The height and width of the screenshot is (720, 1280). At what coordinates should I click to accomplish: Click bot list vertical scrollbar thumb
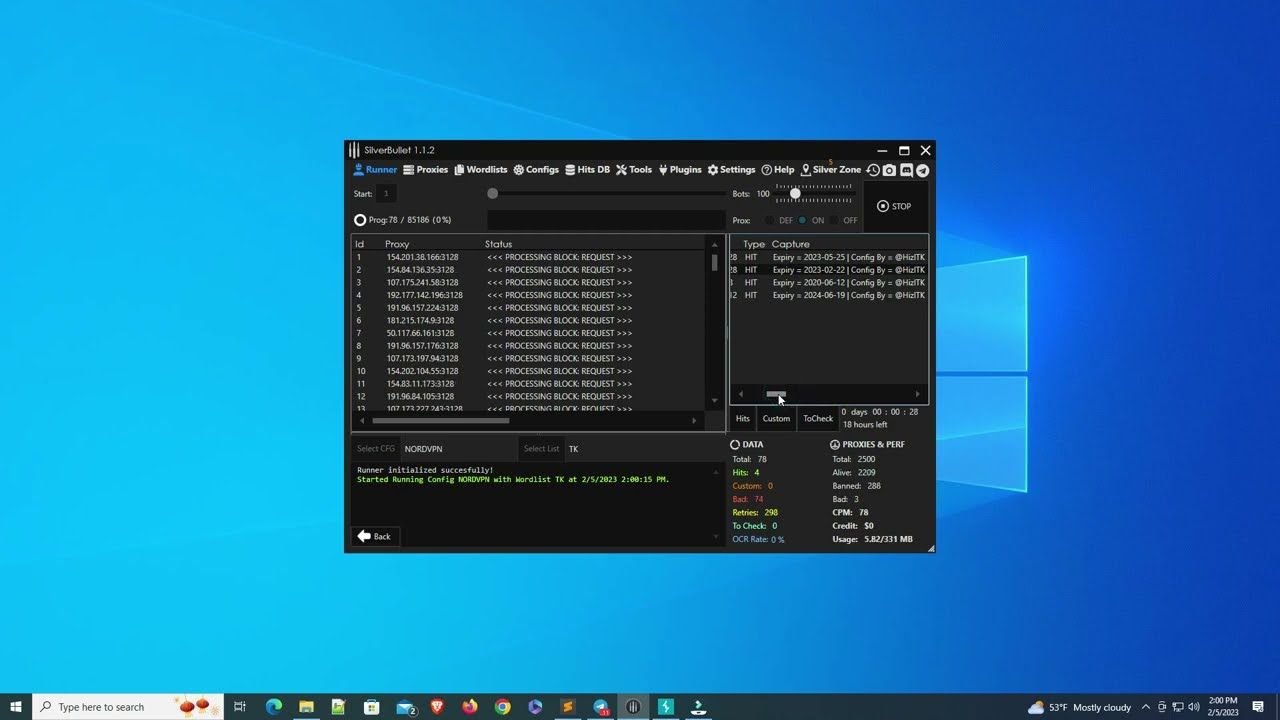[x=714, y=262]
